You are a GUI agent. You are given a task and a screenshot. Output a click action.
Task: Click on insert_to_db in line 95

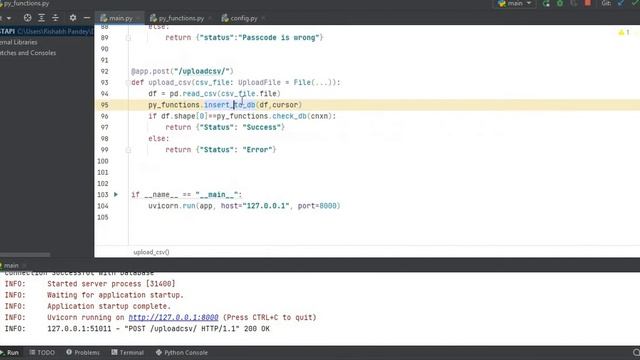pos(230,105)
